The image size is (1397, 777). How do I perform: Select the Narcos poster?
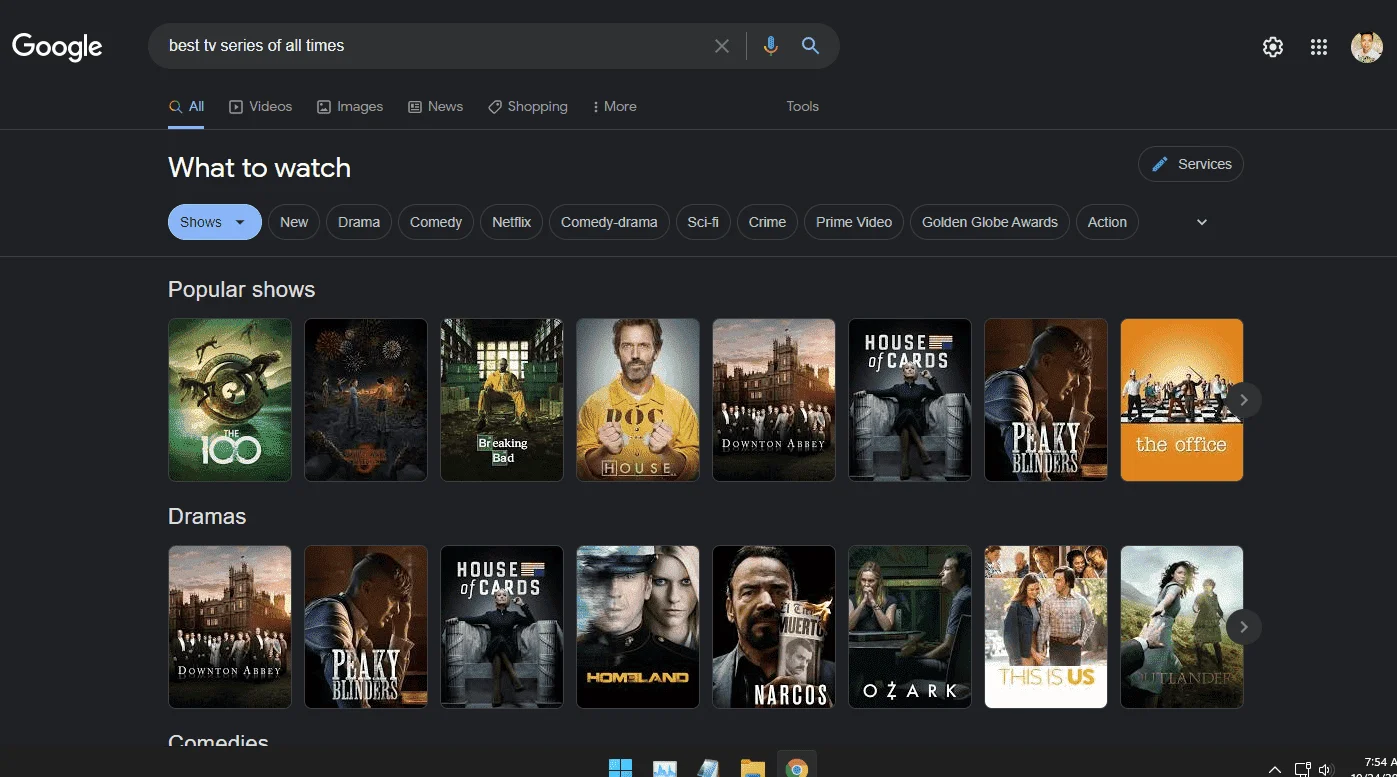click(774, 627)
